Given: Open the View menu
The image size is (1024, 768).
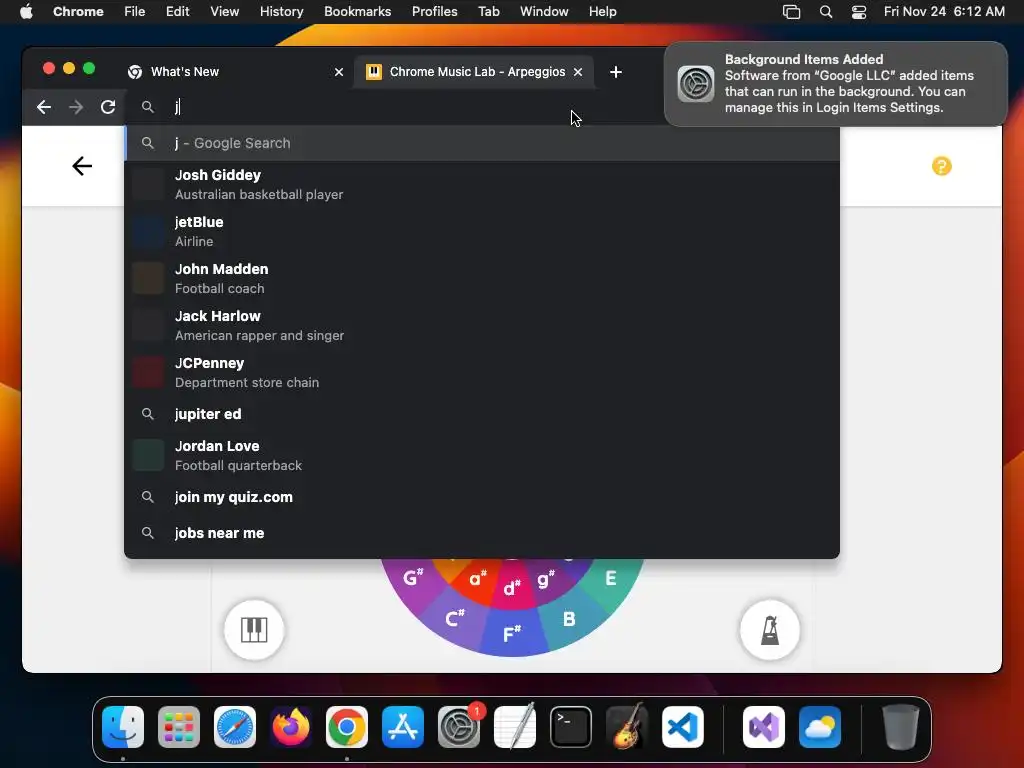Looking at the screenshot, I should click(225, 11).
